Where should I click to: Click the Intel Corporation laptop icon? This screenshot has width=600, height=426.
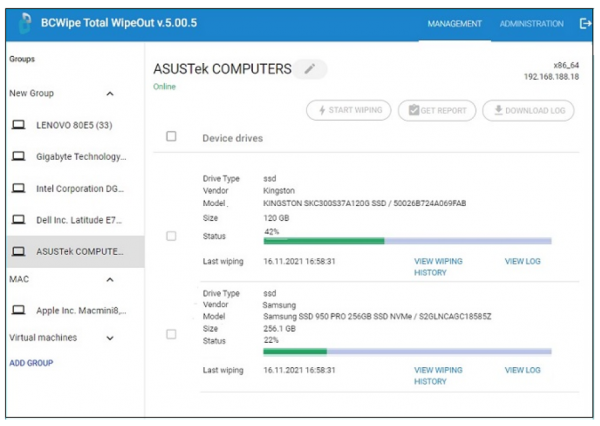(x=18, y=188)
